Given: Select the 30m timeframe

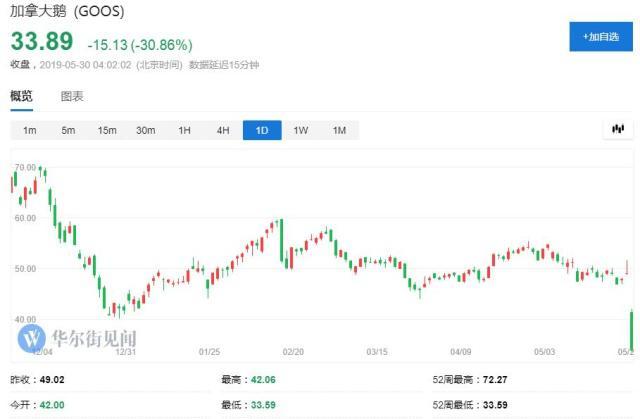Looking at the screenshot, I should (x=146, y=130).
